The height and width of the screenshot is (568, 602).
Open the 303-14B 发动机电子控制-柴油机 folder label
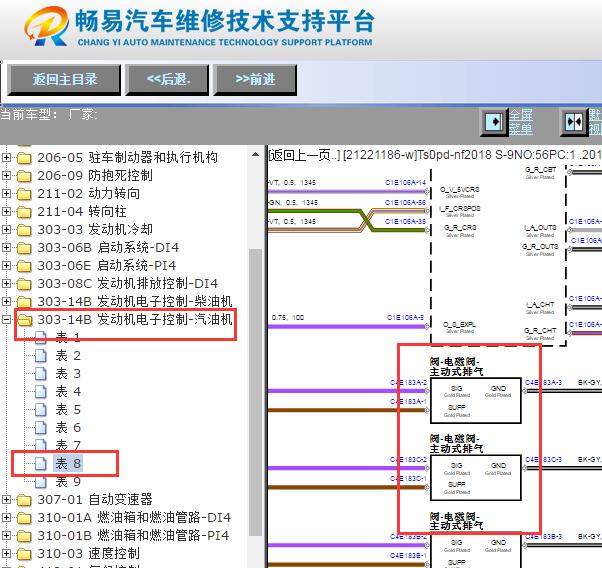pos(135,301)
